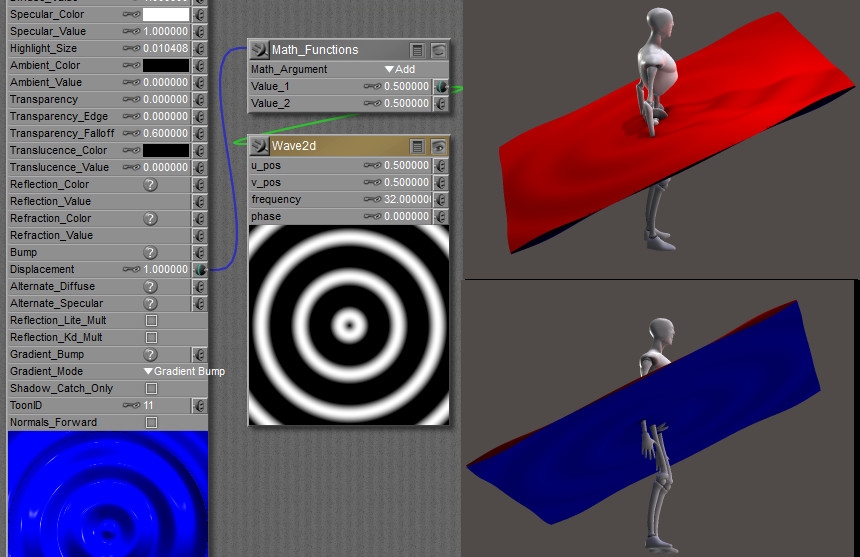Click the Alternate_Specular question mark button
860x557 pixels.
pyautogui.click(x=150, y=304)
